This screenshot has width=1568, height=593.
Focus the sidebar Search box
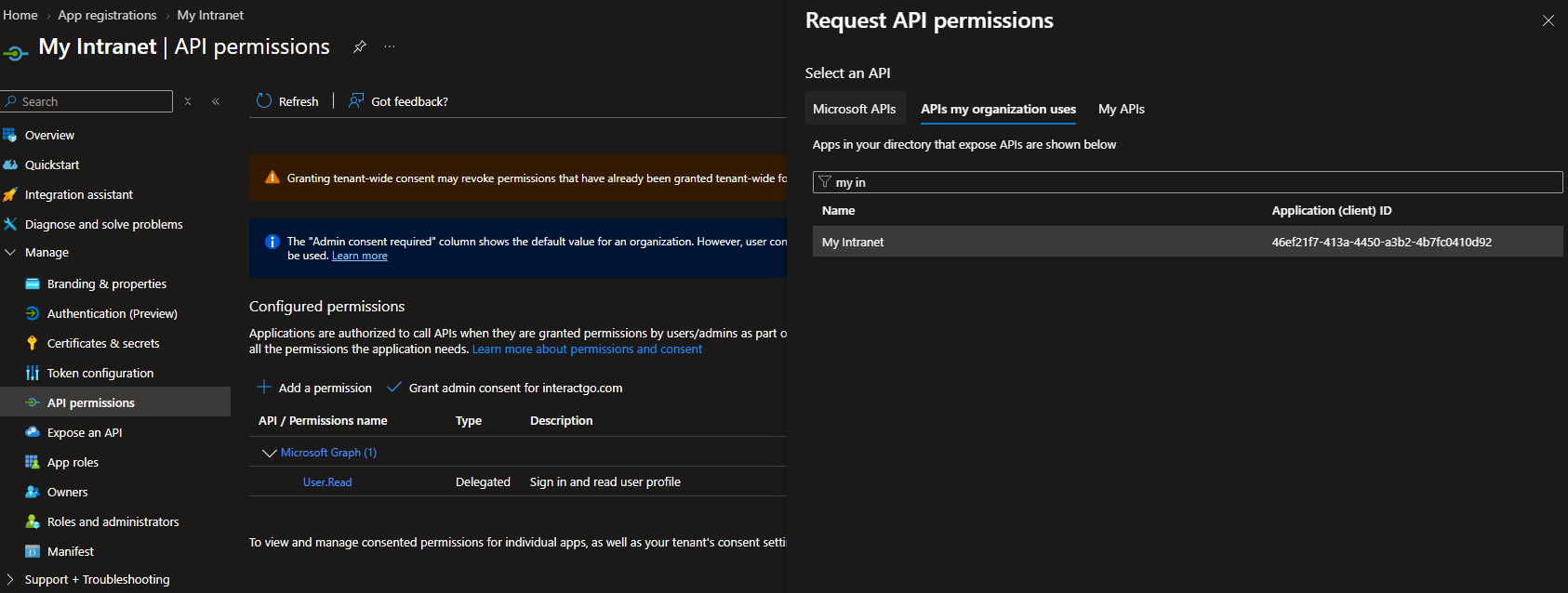(x=87, y=101)
